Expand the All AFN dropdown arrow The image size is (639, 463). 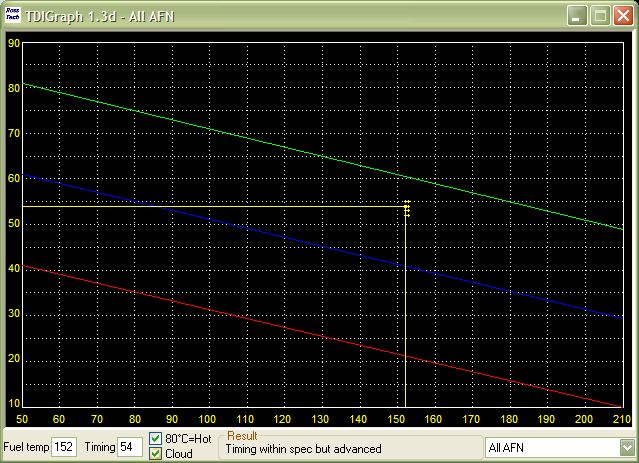pos(626,447)
